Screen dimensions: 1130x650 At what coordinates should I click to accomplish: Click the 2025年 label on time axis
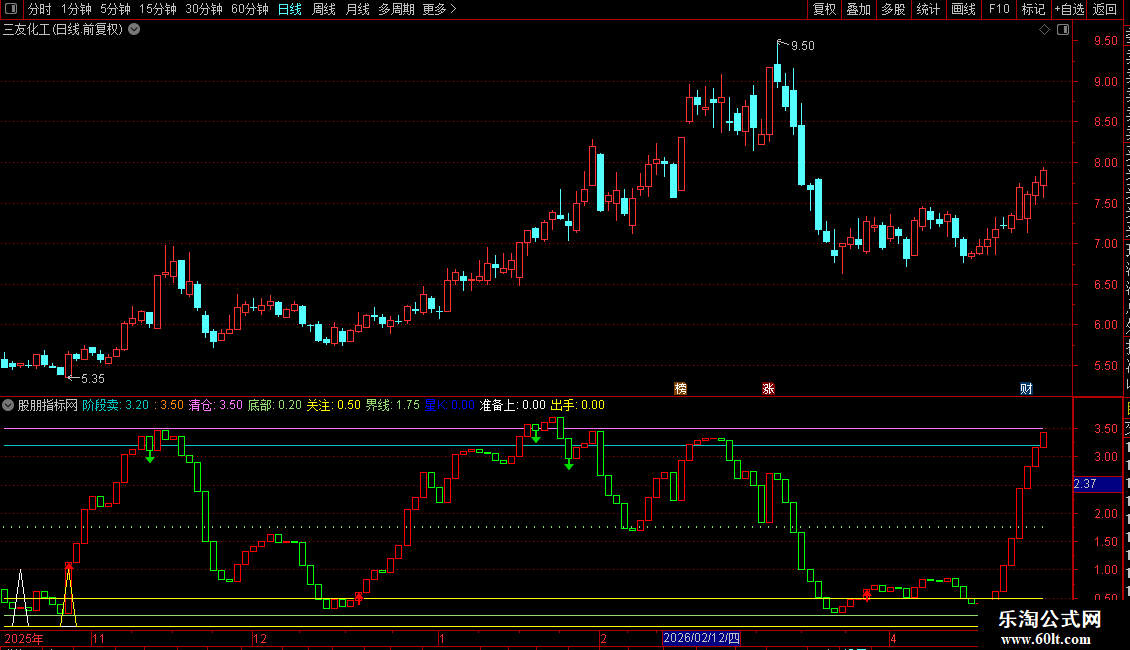25,638
